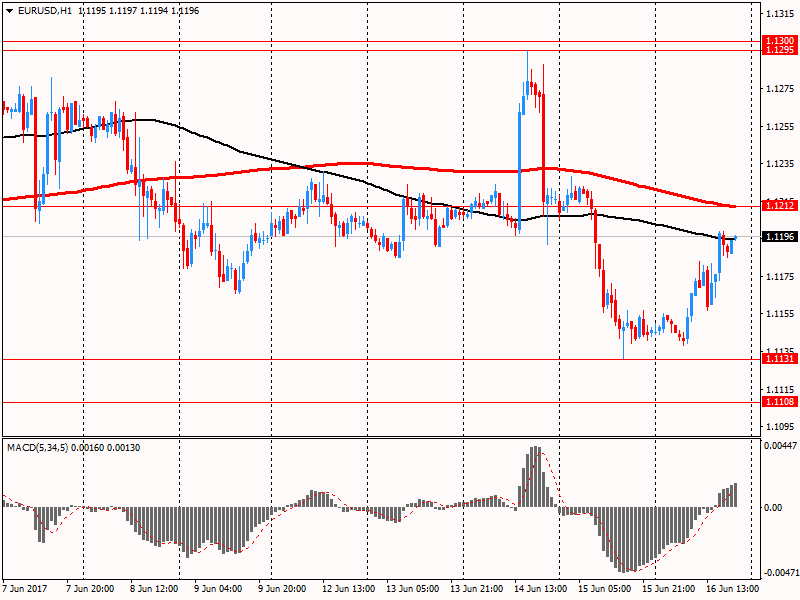The height and width of the screenshot is (600, 800).
Task: Click the 16 Jun 13:00 time label
Action: [733, 589]
